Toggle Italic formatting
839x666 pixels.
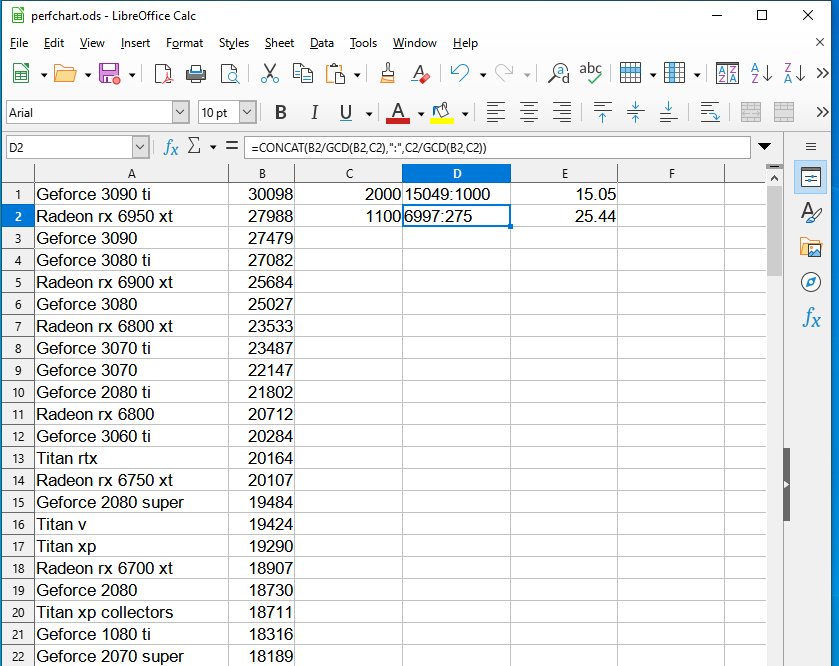tap(315, 112)
